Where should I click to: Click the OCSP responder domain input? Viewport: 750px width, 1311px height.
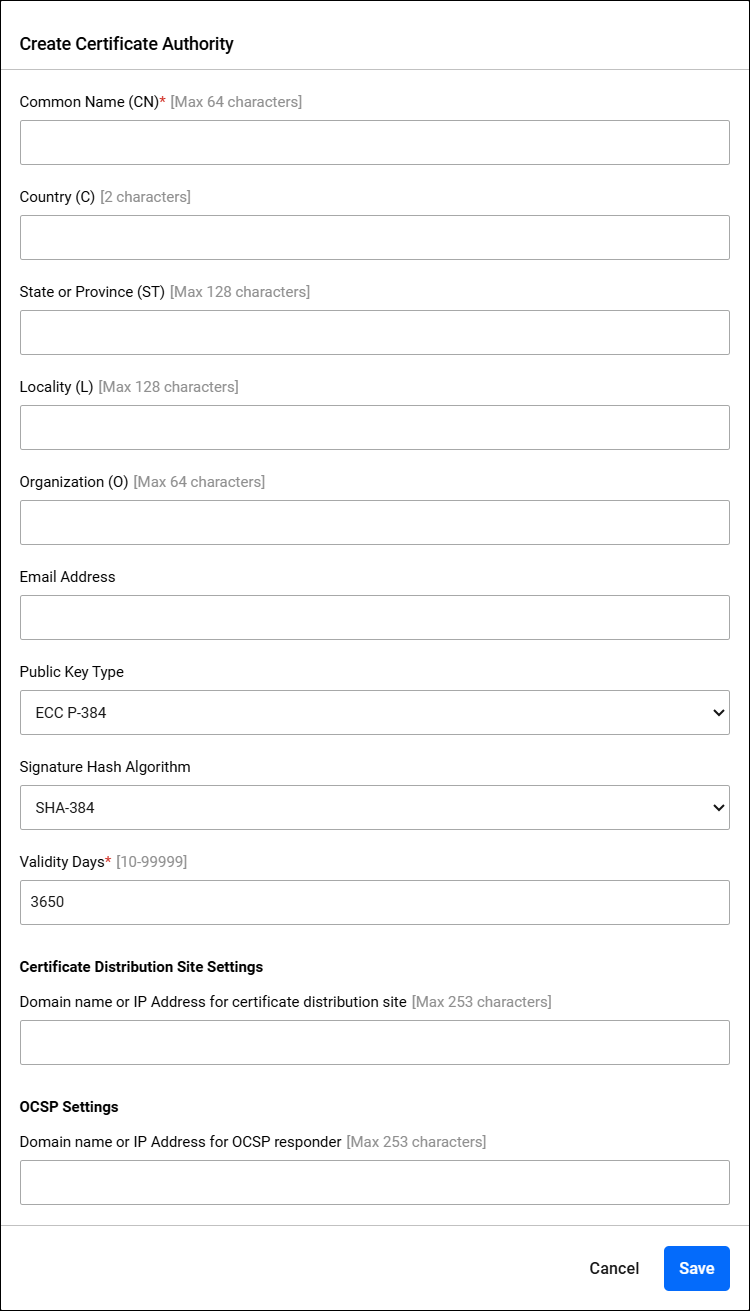click(375, 1182)
